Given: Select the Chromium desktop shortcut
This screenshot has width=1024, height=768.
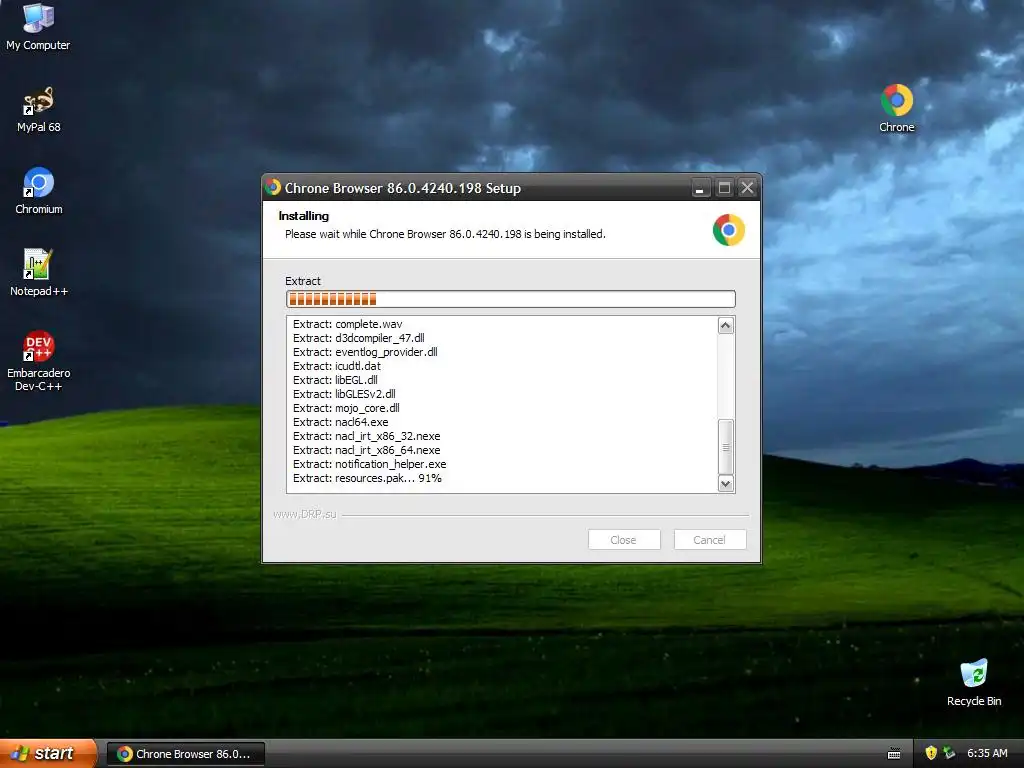Looking at the screenshot, I should click(x=39, y=191).
